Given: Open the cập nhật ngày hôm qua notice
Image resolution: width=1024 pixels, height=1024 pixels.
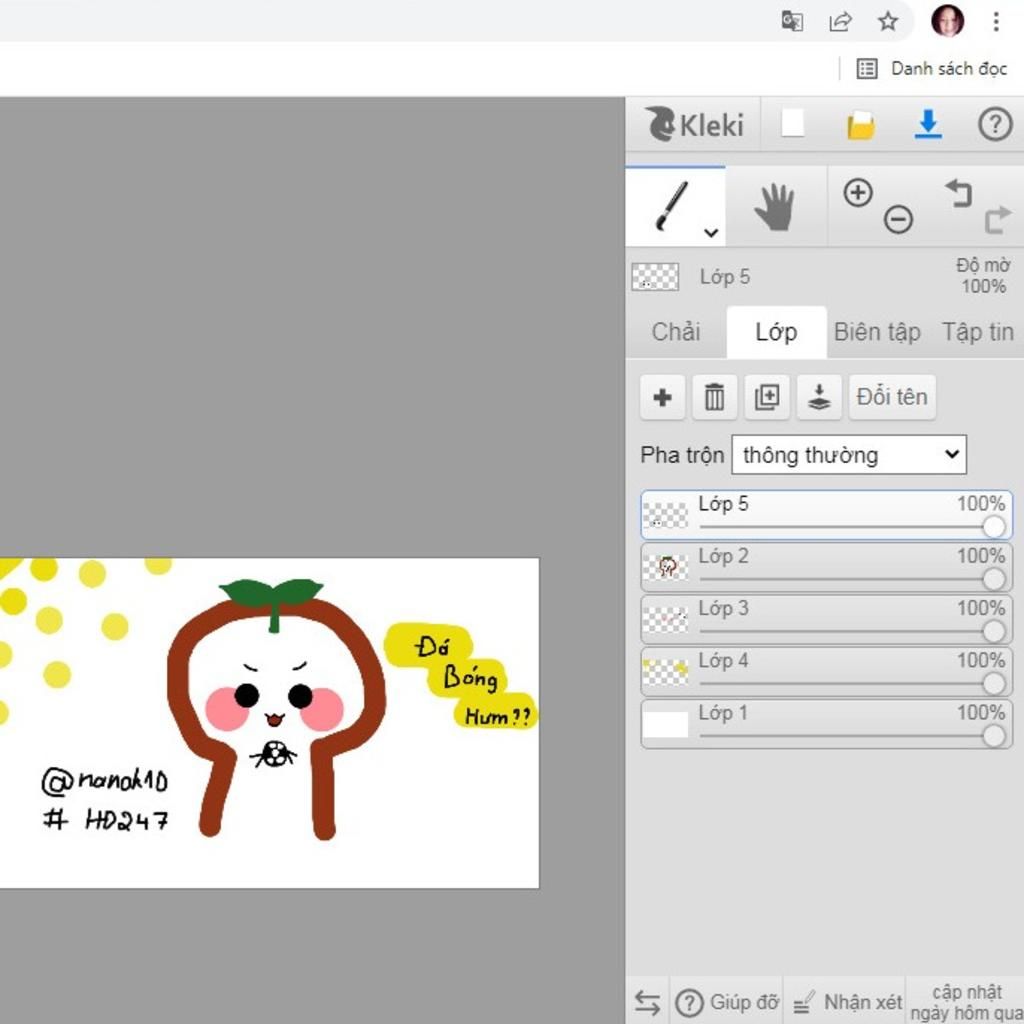Looking at the screenshot, I should [966, 1001].
